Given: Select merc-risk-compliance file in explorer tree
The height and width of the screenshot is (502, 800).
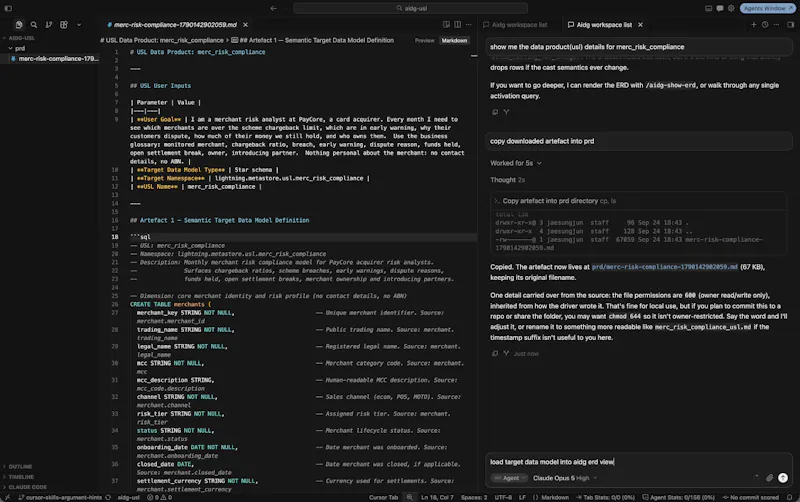Looking at the screenshot, I should pyautogui.click(x=54, y=59).
